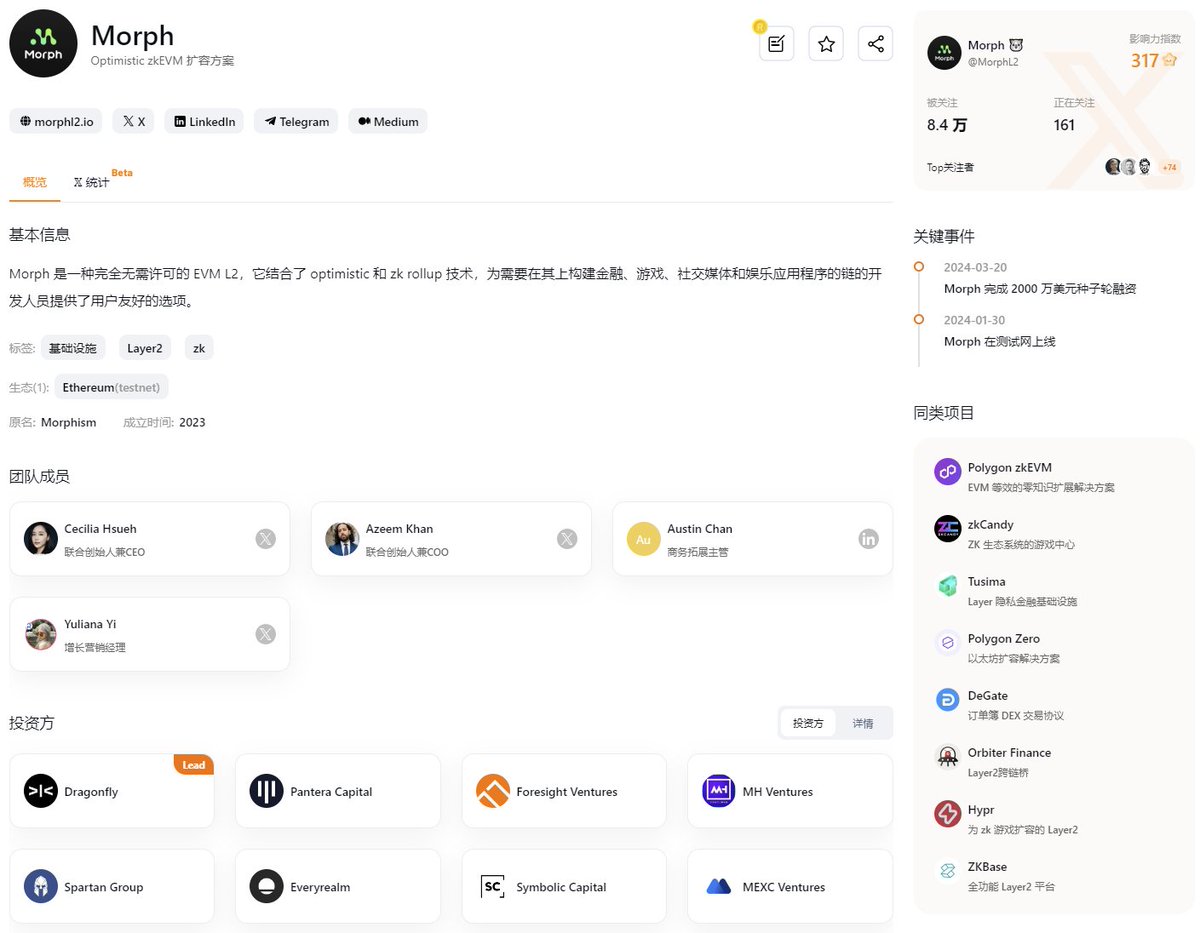Screen dimensions: 1200x933
Task: Open the X social link chip
Action: (134, 121)
